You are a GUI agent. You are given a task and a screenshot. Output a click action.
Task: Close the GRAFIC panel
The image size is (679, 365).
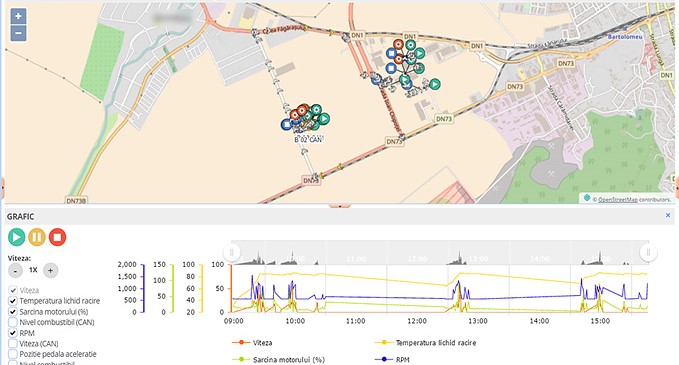668,215
